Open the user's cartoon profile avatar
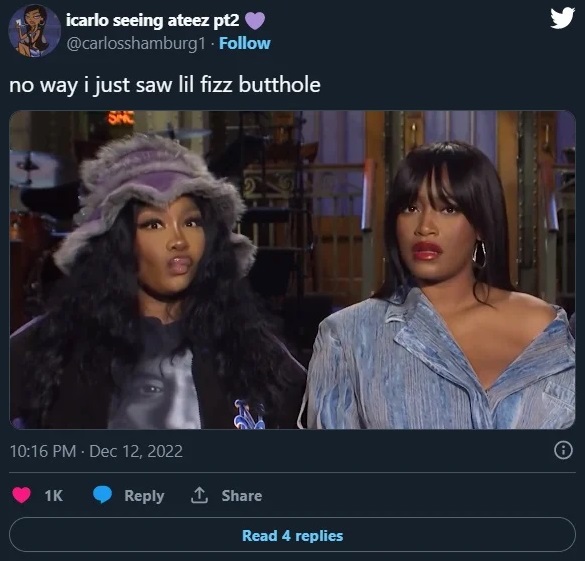 (x=35, y=31)
